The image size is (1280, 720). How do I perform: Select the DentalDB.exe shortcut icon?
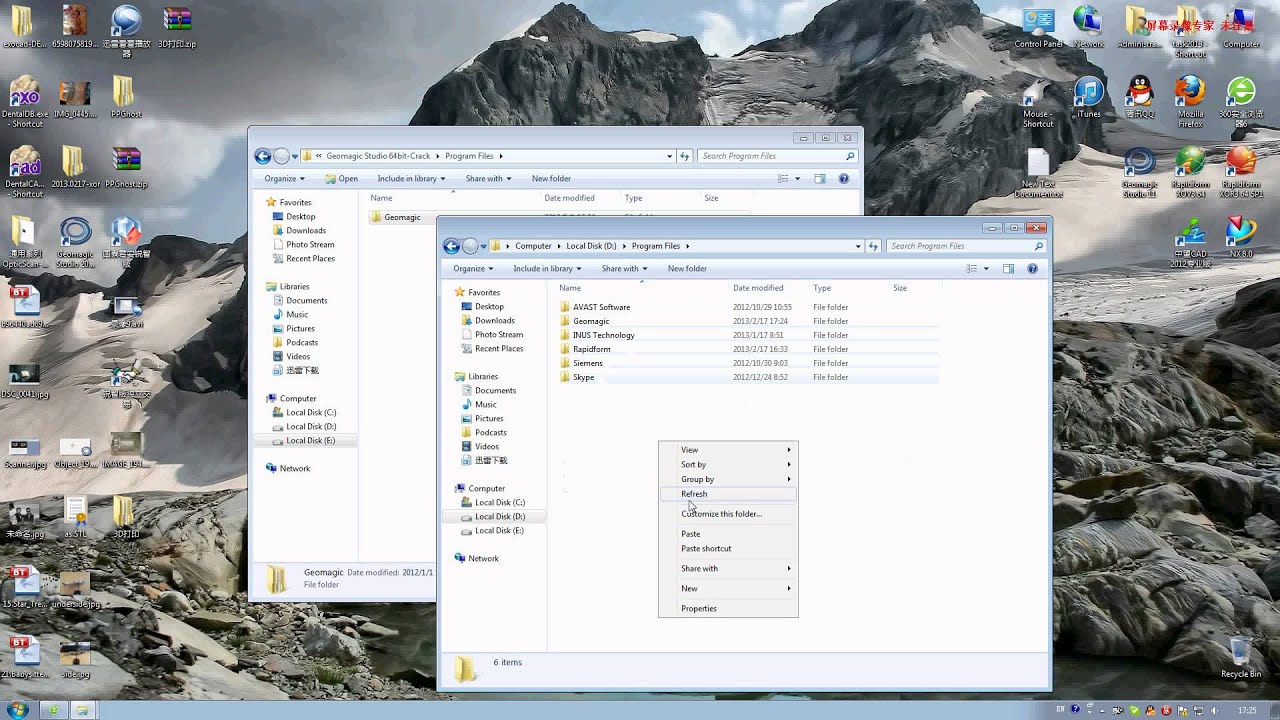24,102
